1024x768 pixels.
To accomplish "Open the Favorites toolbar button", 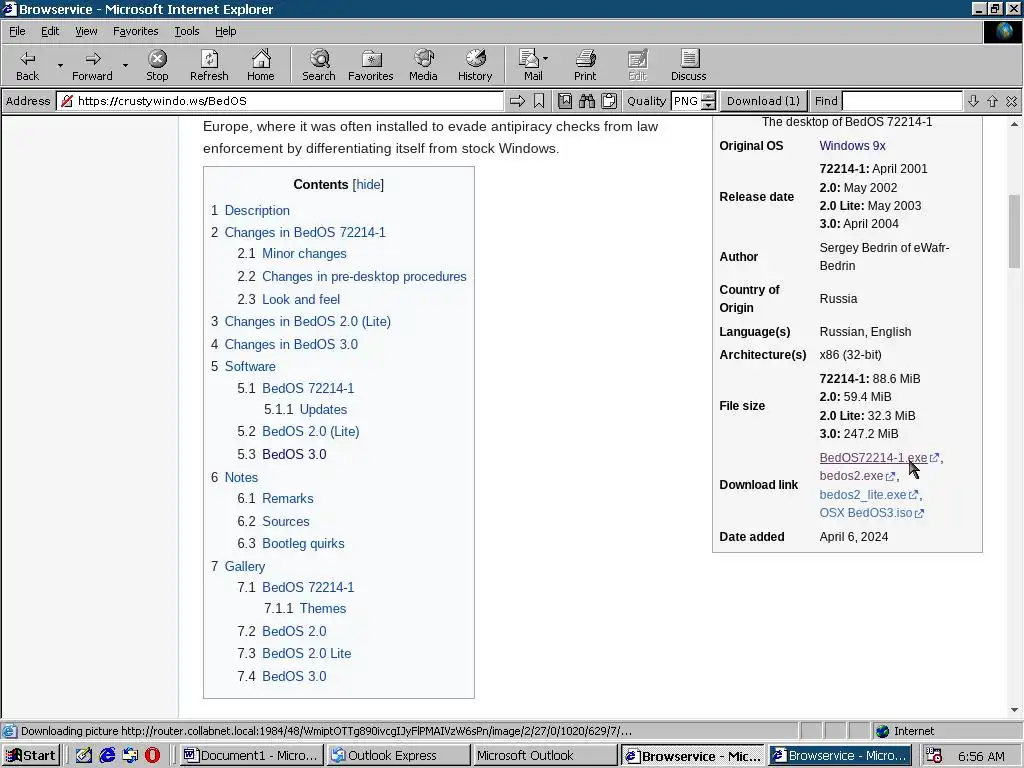I will [370, 65].
